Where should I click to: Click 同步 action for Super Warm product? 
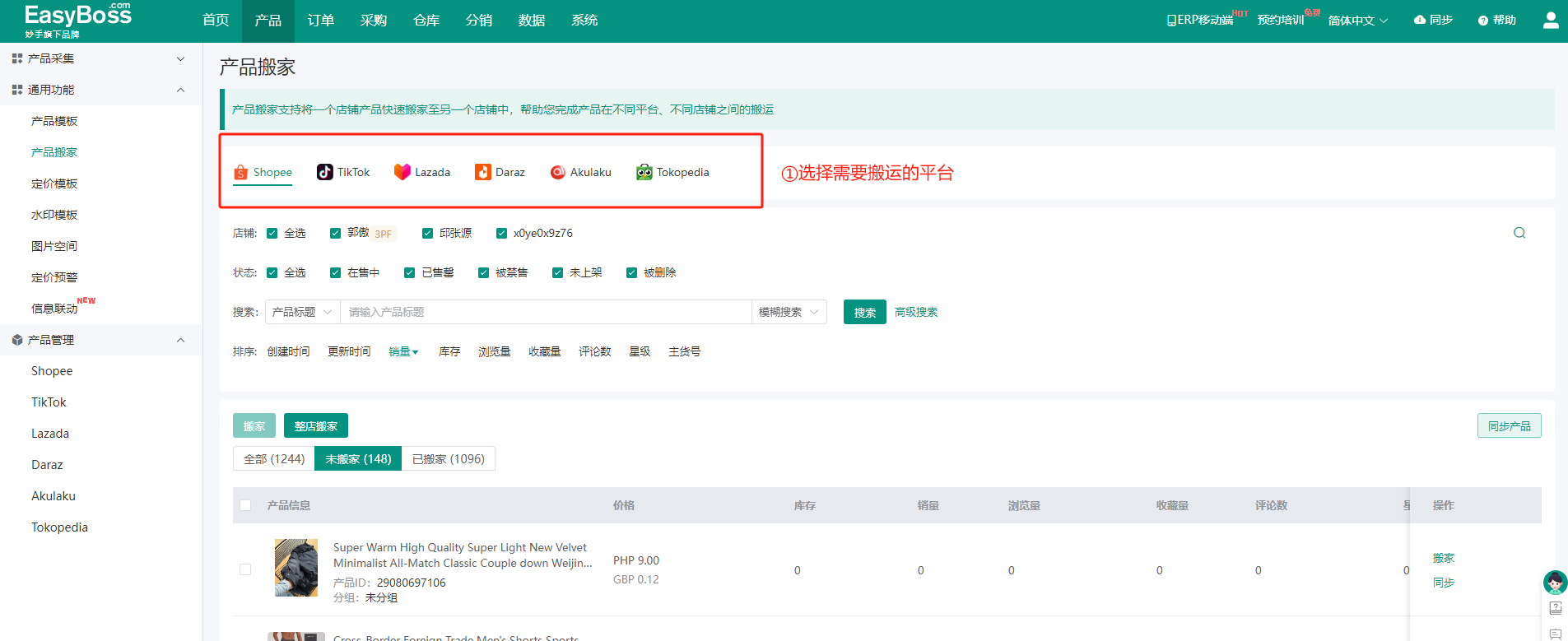1444,583
